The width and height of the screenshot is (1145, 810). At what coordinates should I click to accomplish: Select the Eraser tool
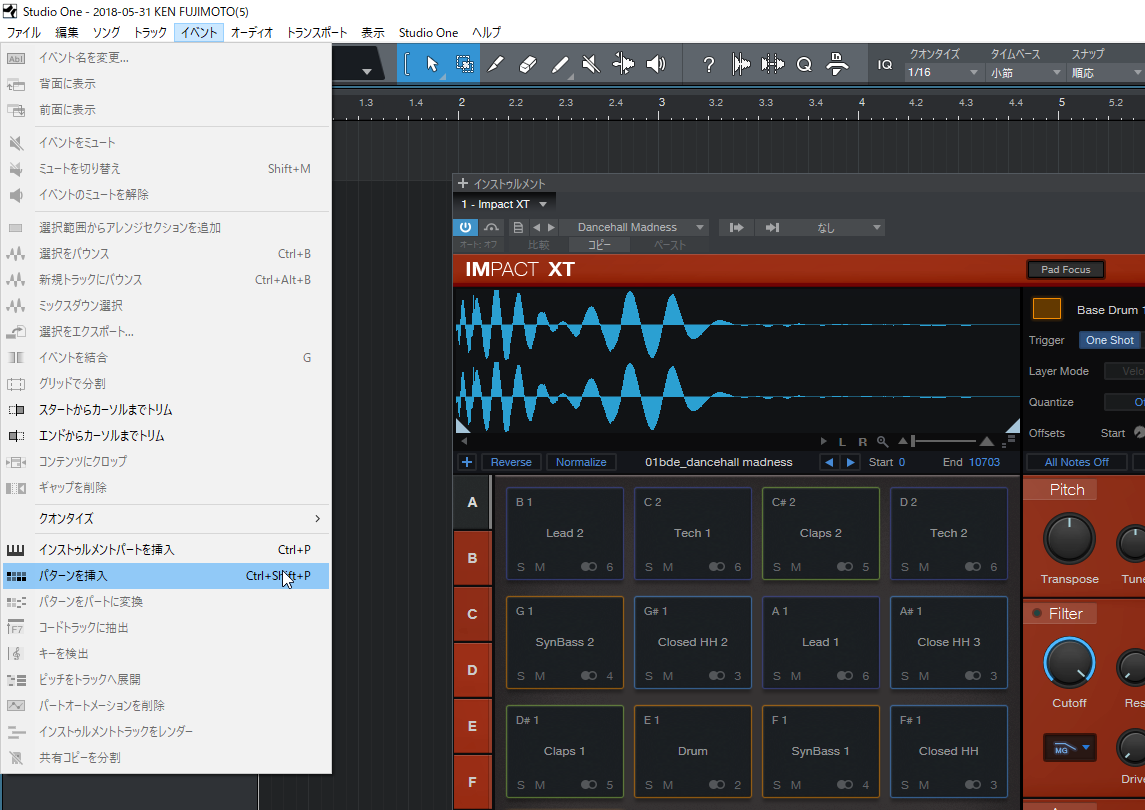[528, 64]
